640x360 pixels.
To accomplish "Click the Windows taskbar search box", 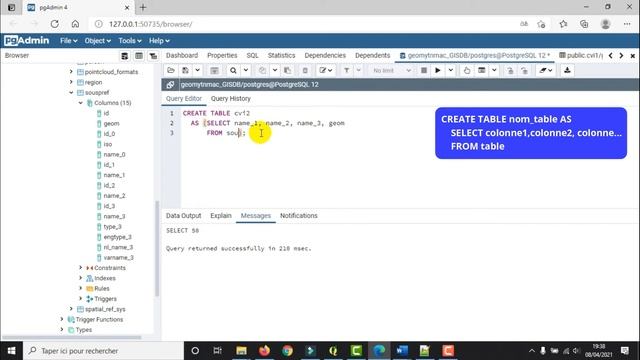I will (103, 351).
